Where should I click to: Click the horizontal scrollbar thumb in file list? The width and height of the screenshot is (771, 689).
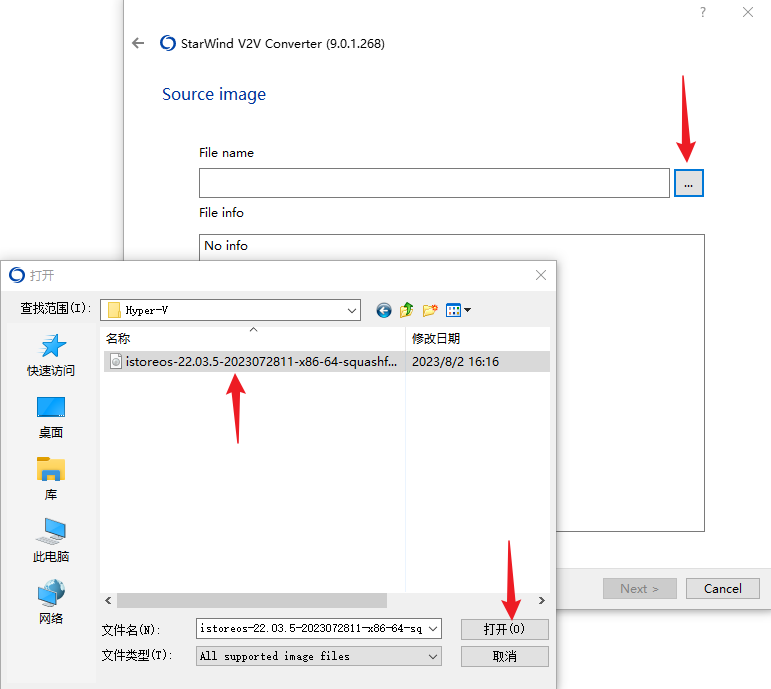click(x=252, y=600)
